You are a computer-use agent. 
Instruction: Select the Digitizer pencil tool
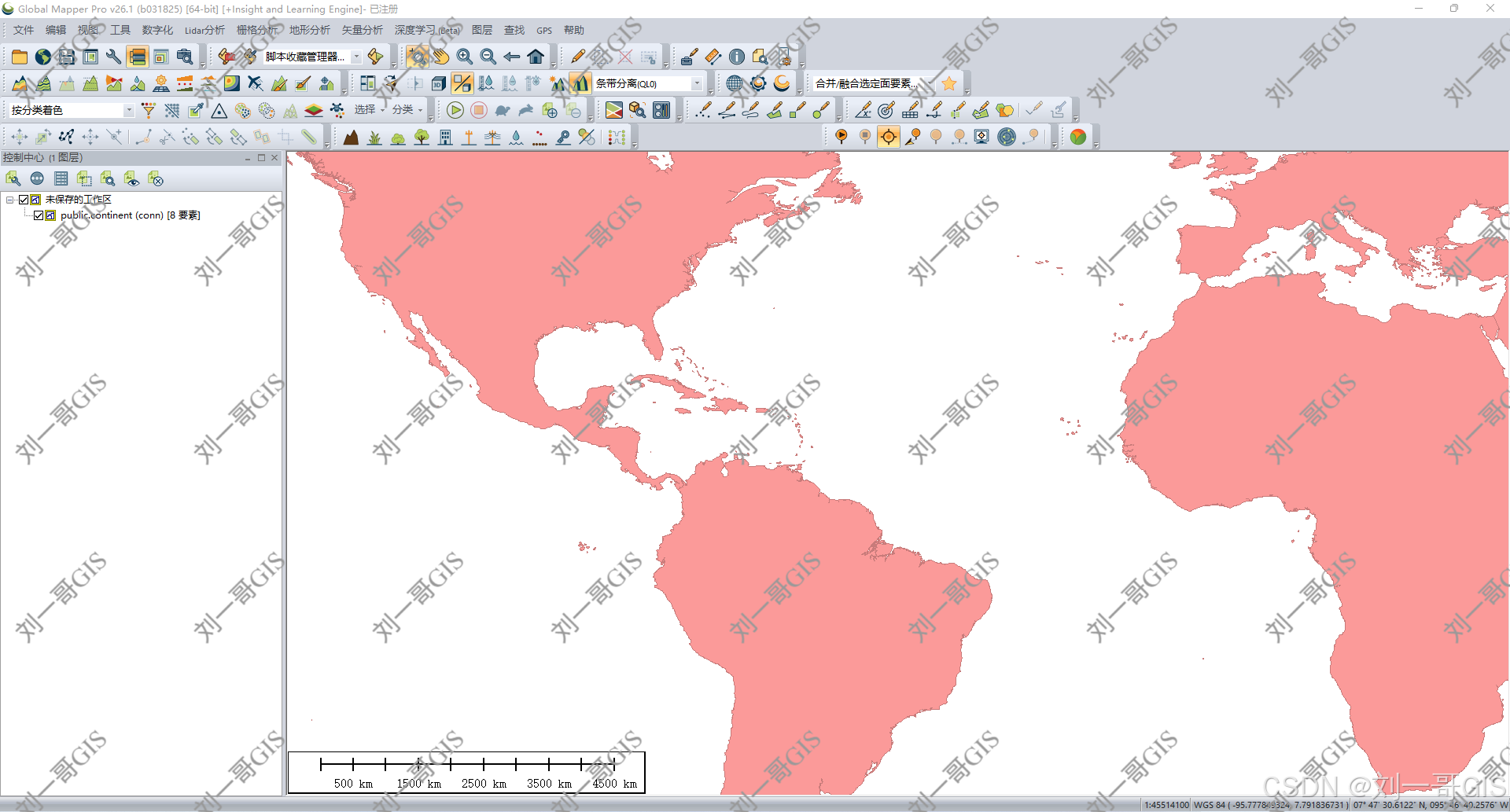tap(578, 57)
